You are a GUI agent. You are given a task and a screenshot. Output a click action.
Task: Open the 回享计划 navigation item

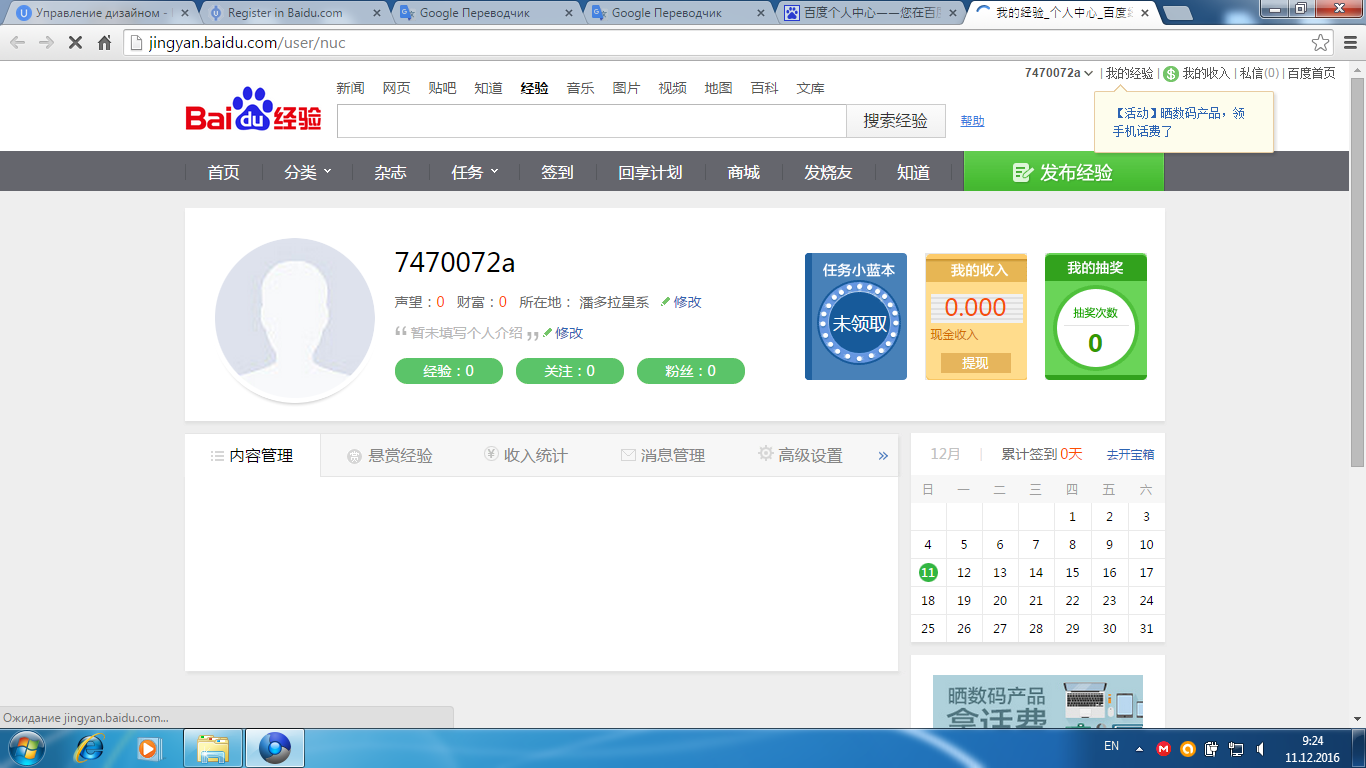pyautogui.click(x=650, y=172)
